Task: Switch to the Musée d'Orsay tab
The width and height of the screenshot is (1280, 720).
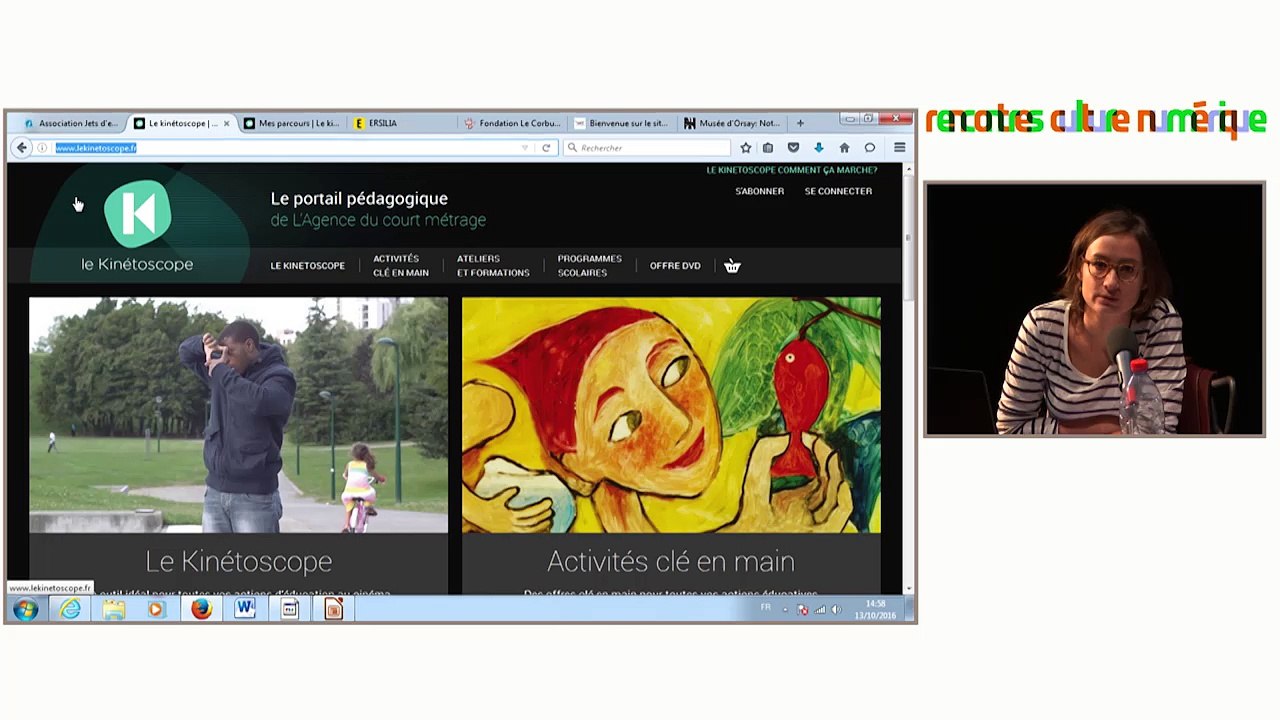Action: pyautogui.click(x=732, y=123)
